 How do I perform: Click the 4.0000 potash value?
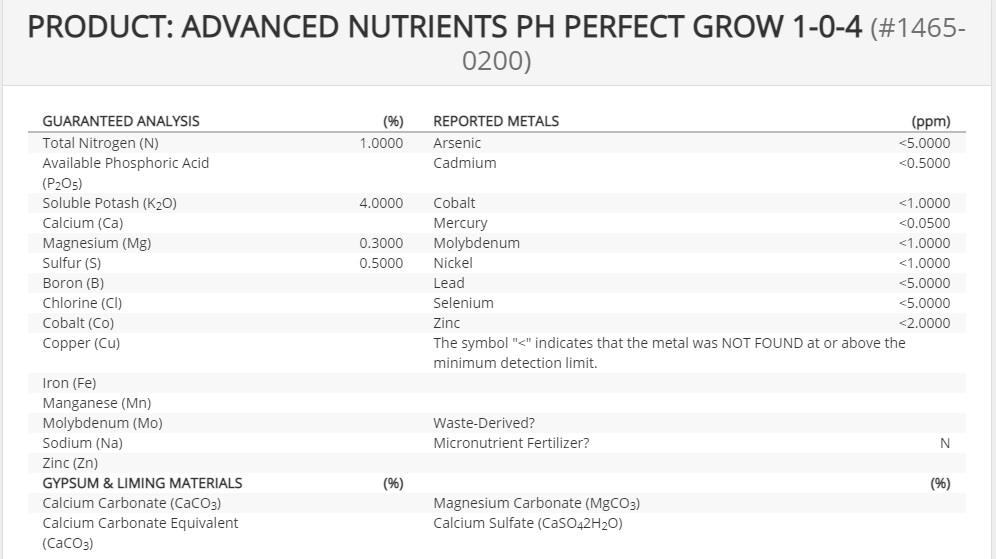point(381,203)
